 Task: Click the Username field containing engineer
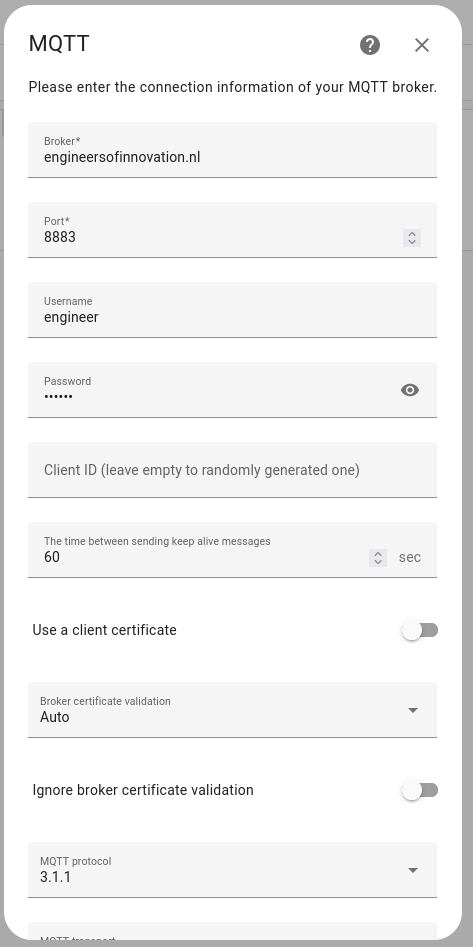233,310
